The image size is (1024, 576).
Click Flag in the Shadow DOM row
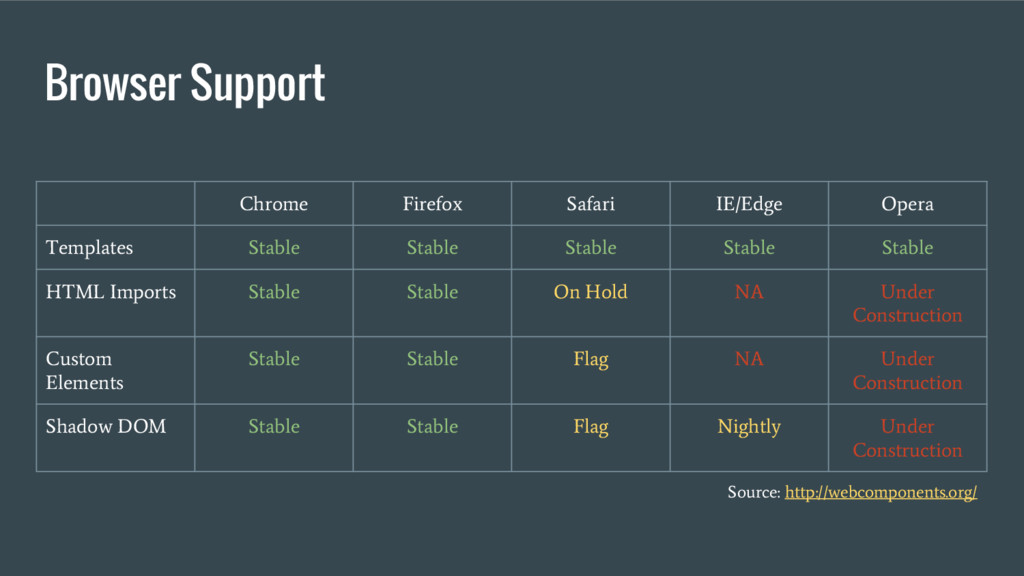coord(590,427)
